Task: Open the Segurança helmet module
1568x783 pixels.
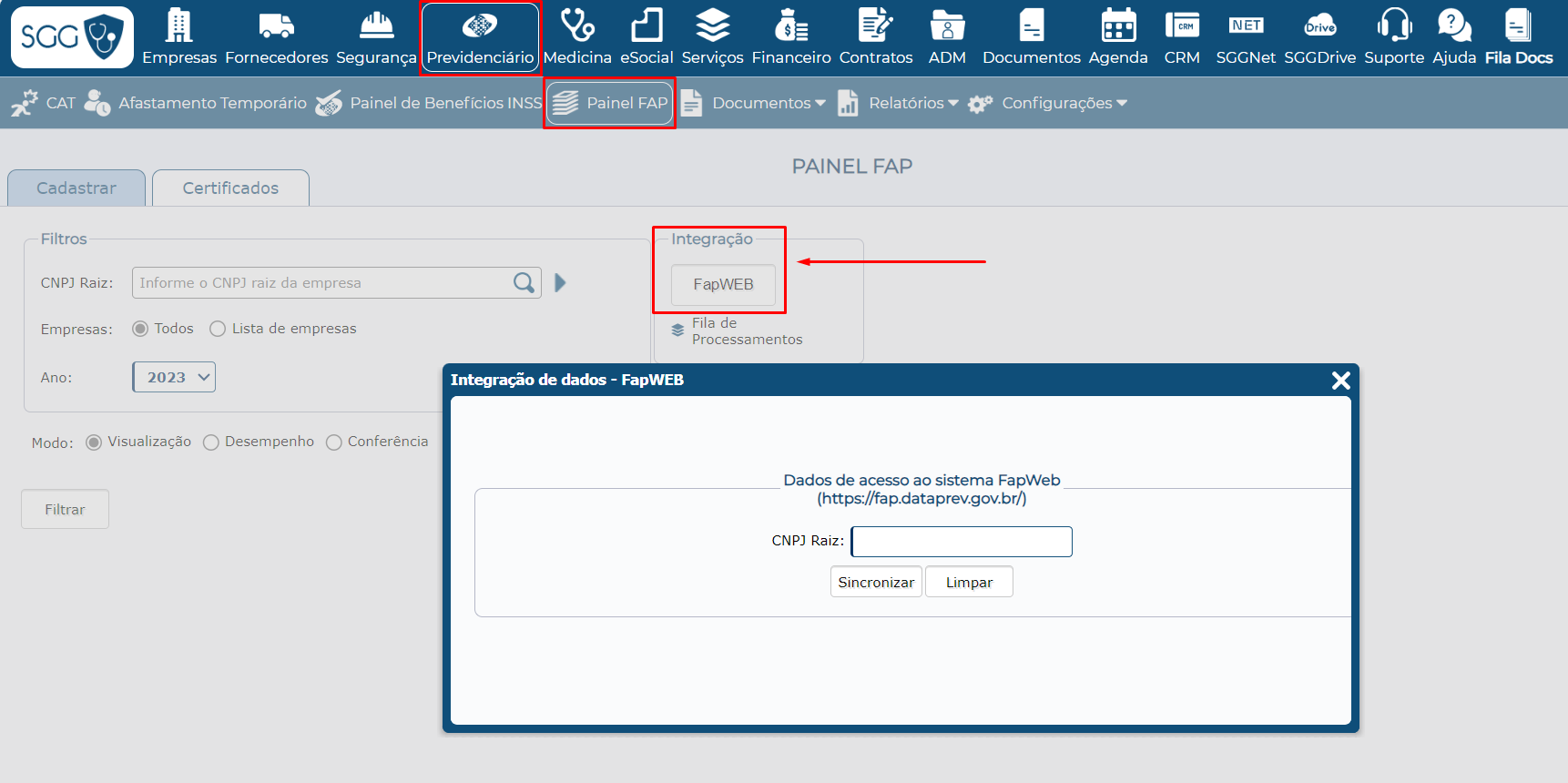Action: click(x=376, y=37)
